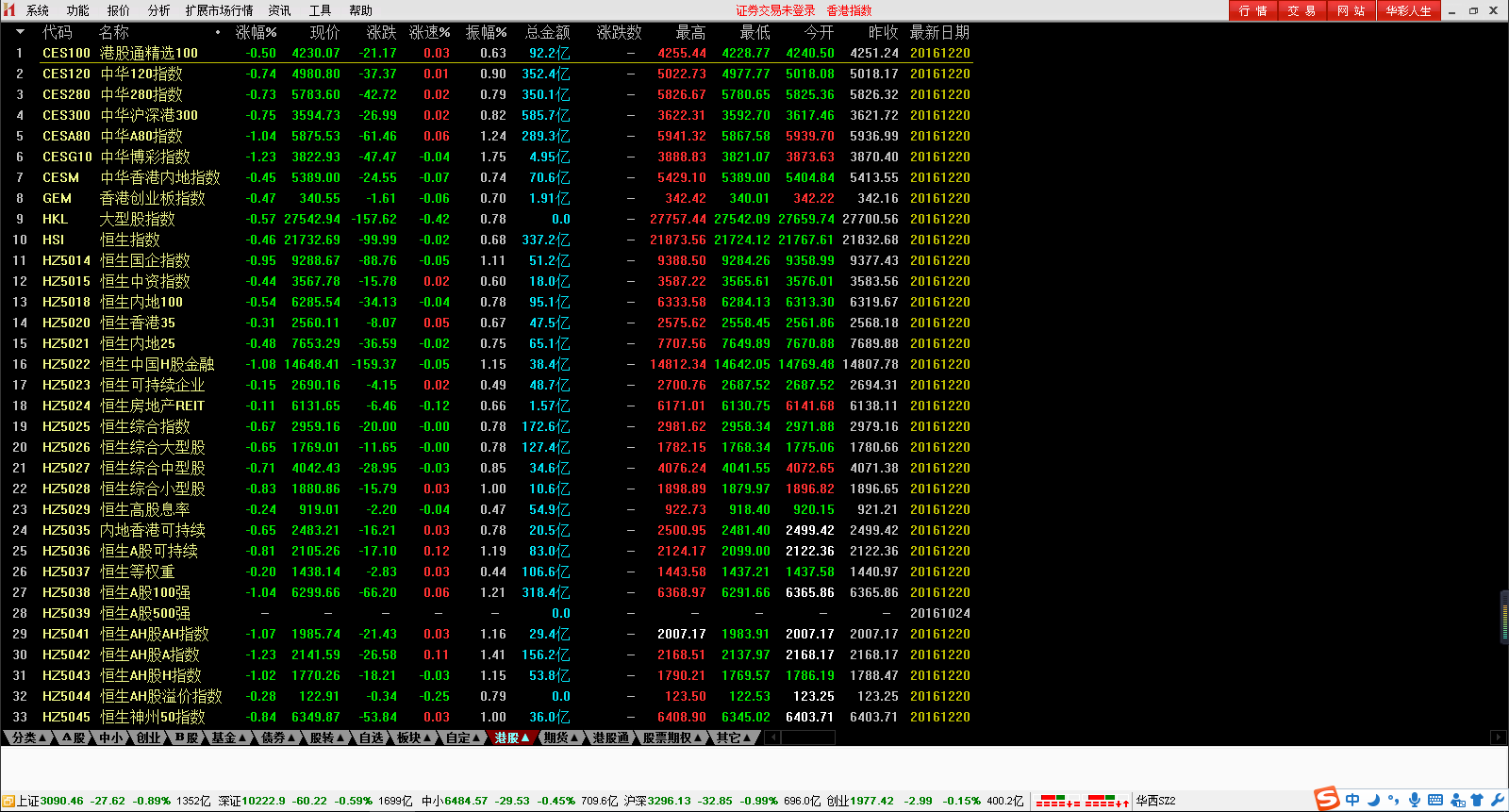Click the yellow window icon beside 上证 in status bar

tap(8, 802)
